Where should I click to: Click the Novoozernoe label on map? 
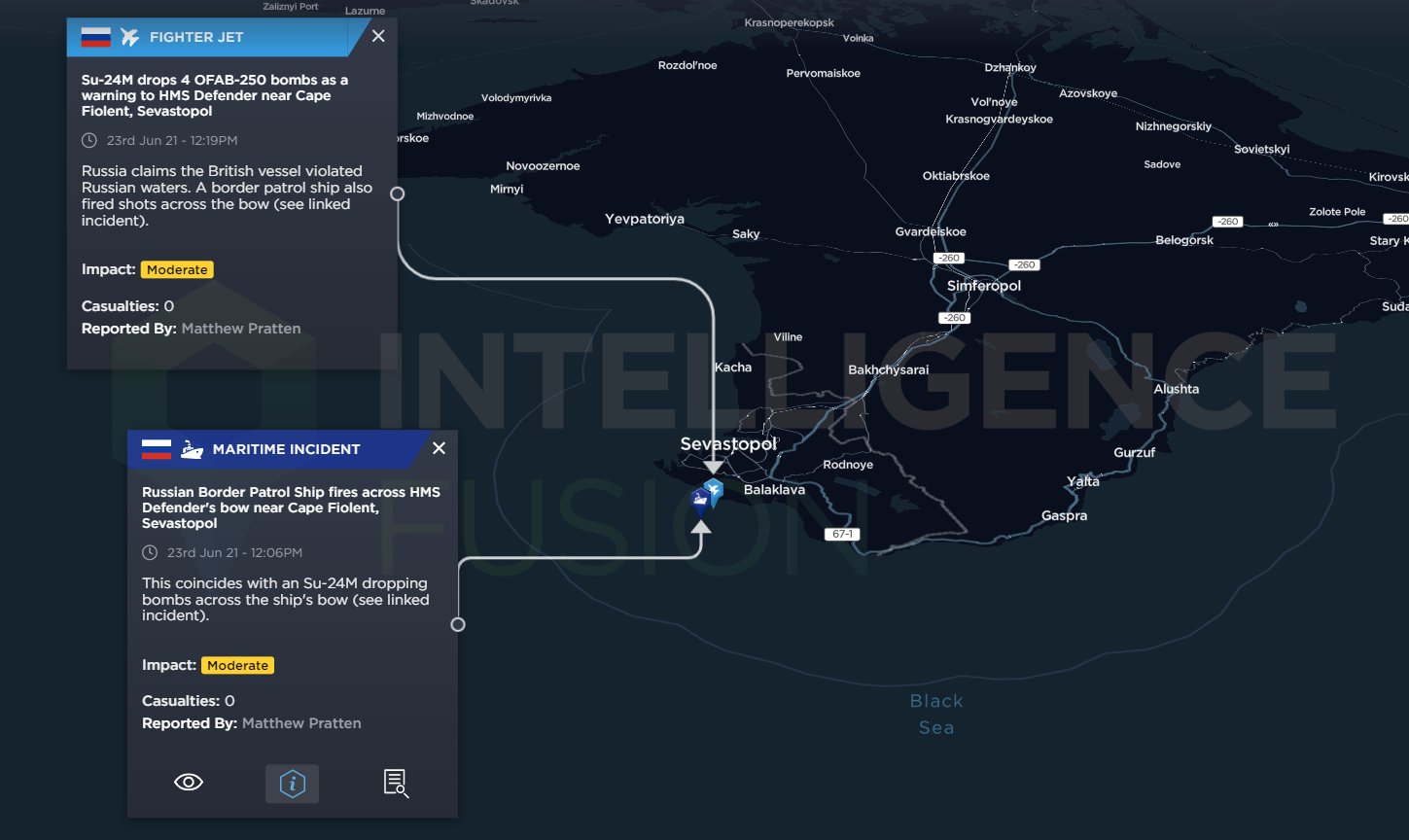pos(543,166)
